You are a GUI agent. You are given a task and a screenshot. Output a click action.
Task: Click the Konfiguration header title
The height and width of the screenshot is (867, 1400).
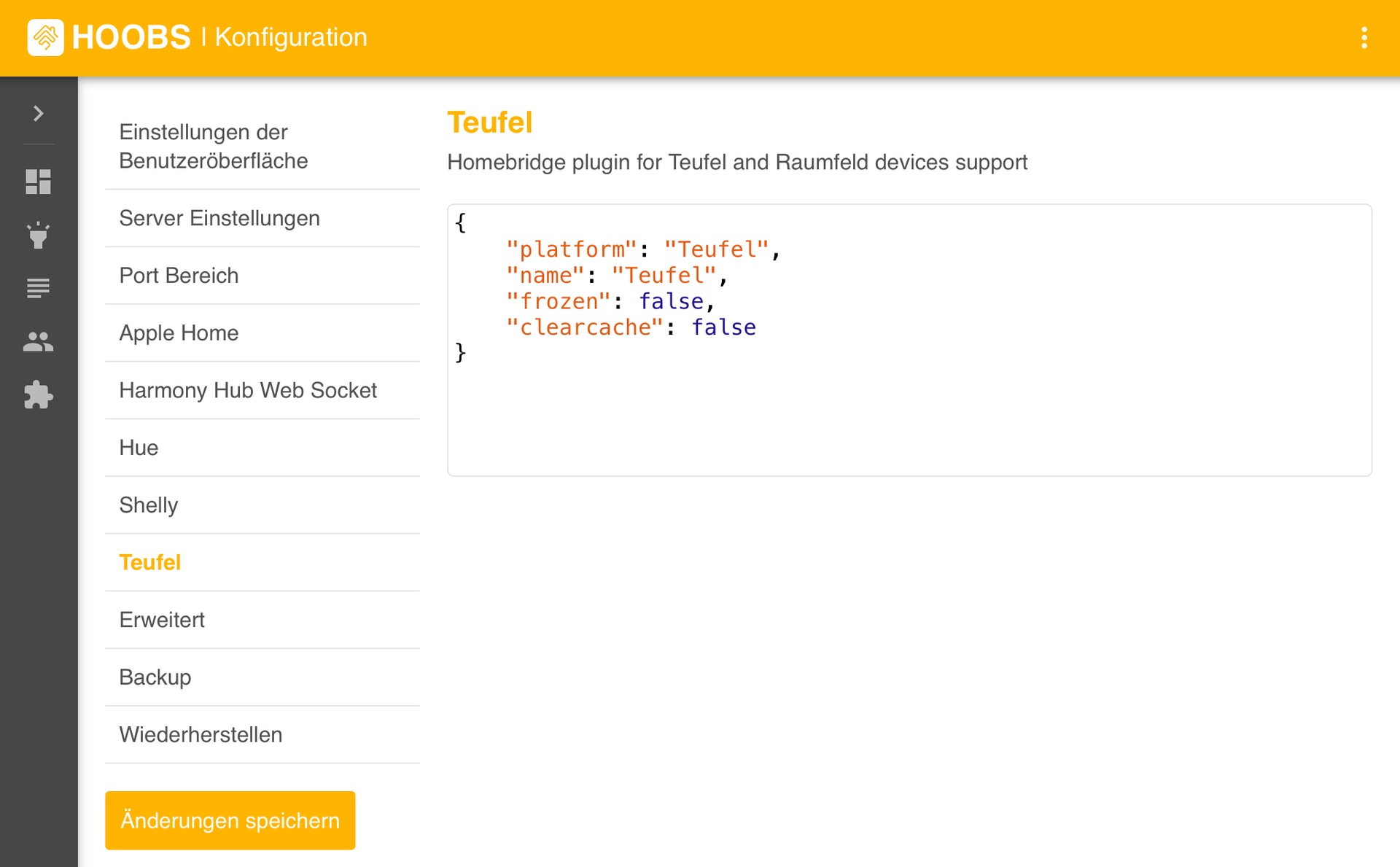(291, 37)
